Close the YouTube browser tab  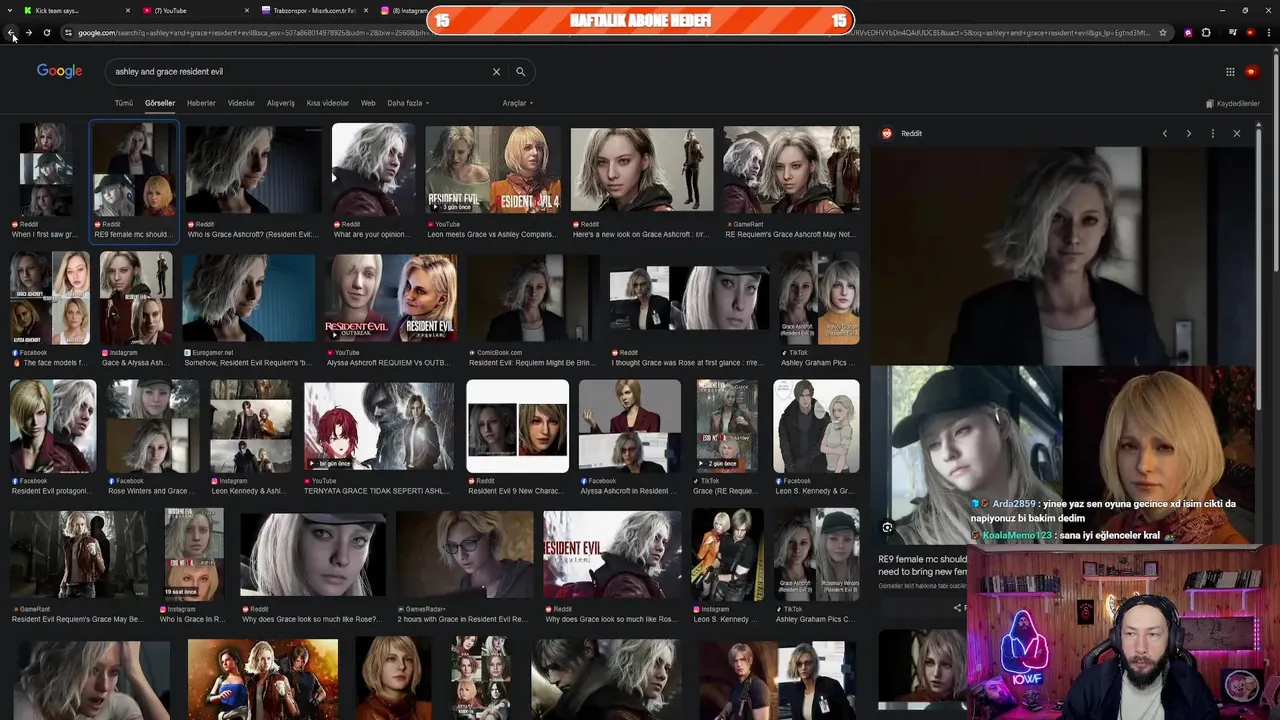[247, 10]
